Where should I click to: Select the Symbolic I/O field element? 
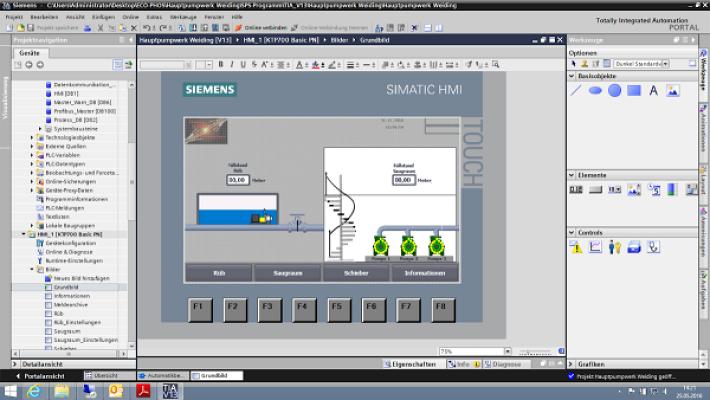coord(614,190)
